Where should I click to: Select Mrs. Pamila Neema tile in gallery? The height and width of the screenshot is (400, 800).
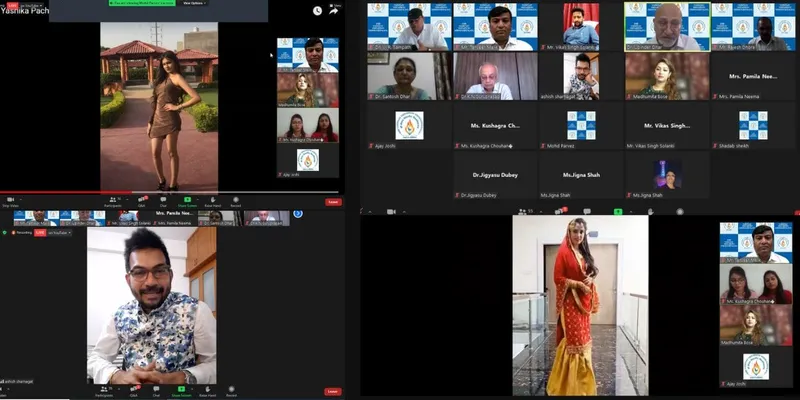point(753,77)
